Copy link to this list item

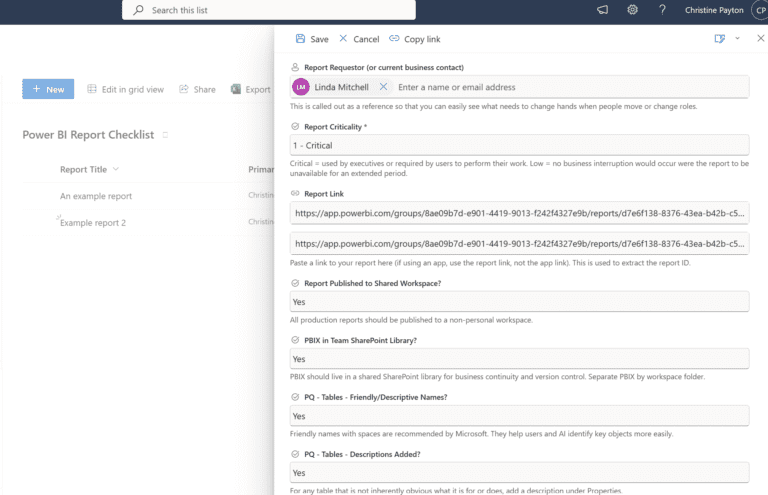(414, 39)
